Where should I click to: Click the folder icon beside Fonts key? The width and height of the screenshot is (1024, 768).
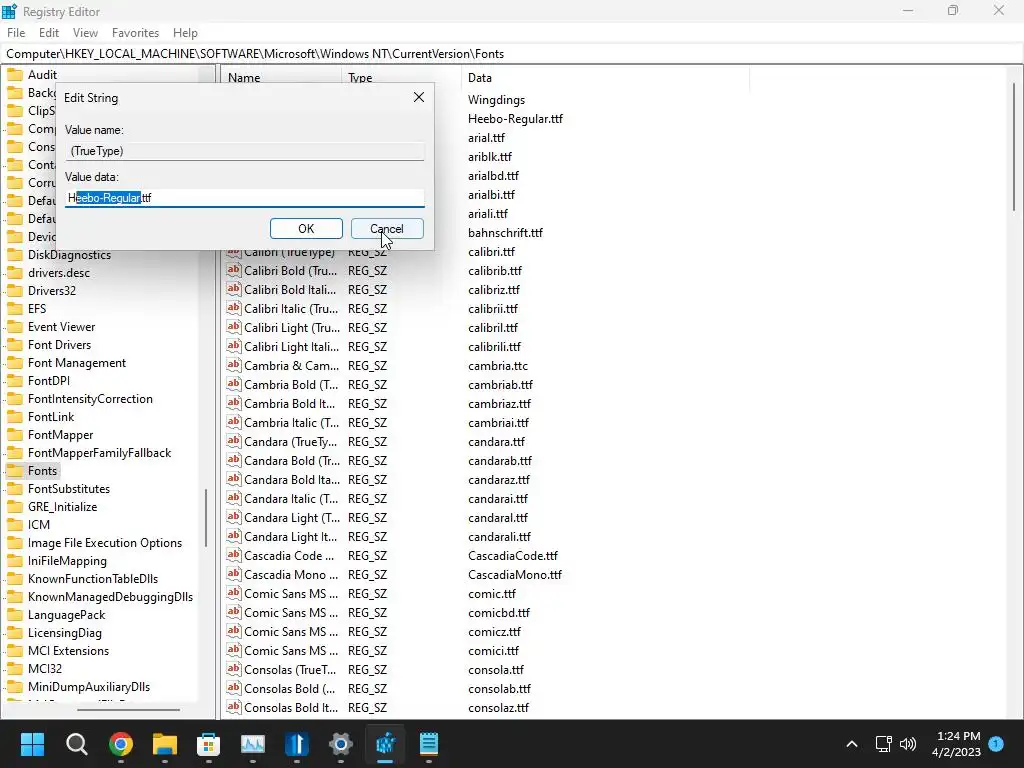(14, 470)
